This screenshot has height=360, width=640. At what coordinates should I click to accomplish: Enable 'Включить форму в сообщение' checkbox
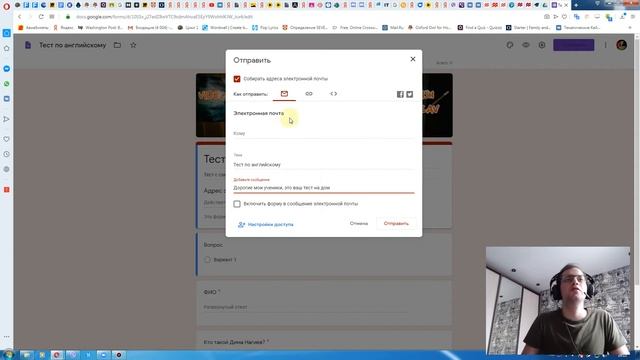coord(237,204)
